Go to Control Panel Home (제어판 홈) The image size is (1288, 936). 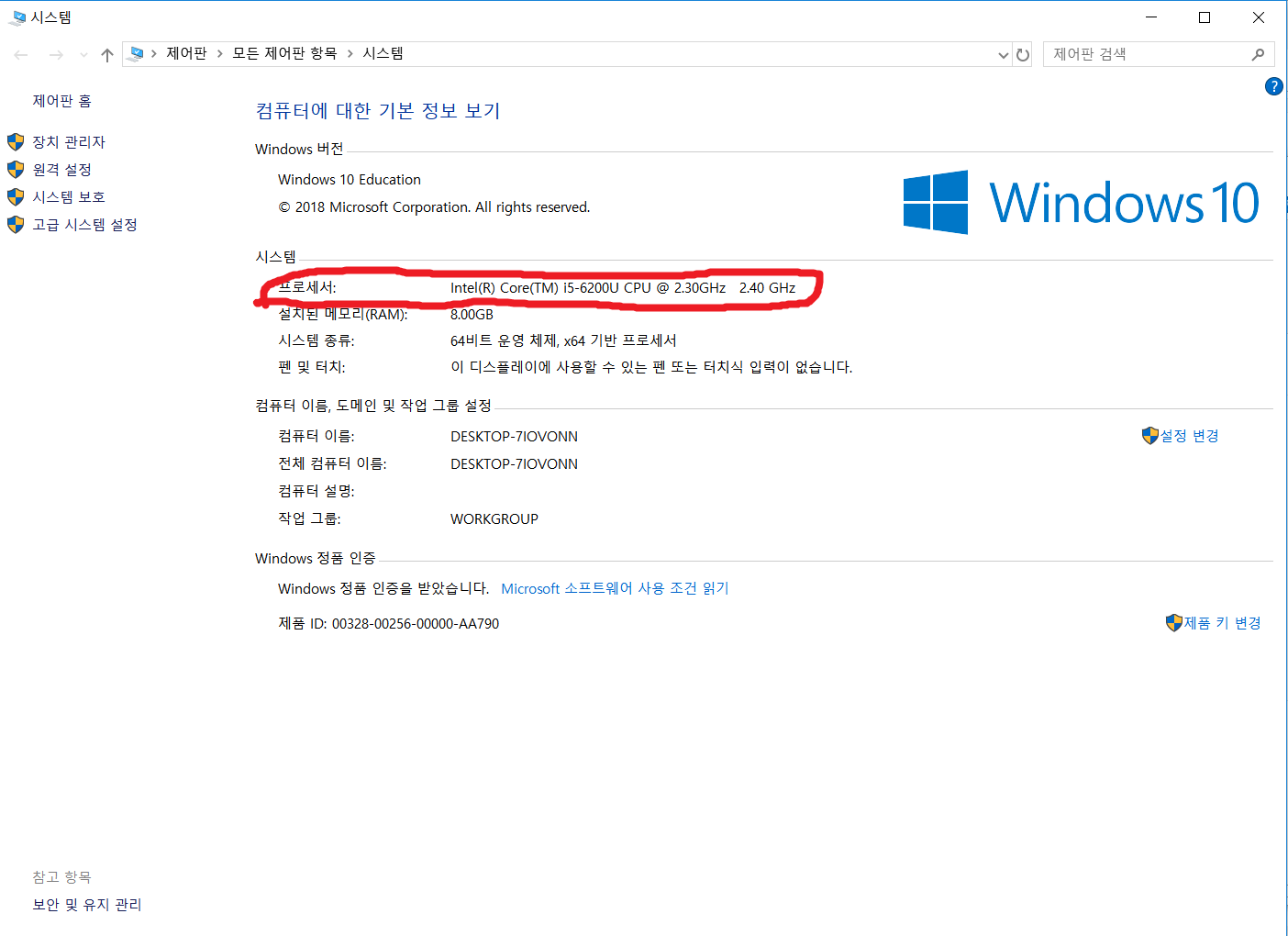click(61, 101)
